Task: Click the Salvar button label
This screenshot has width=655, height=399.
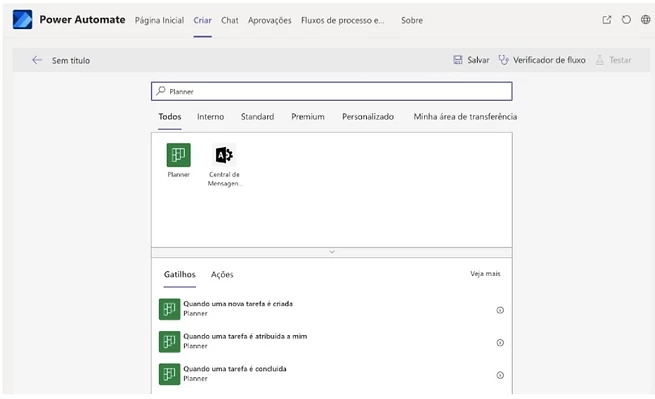Action: coord(478,60)
